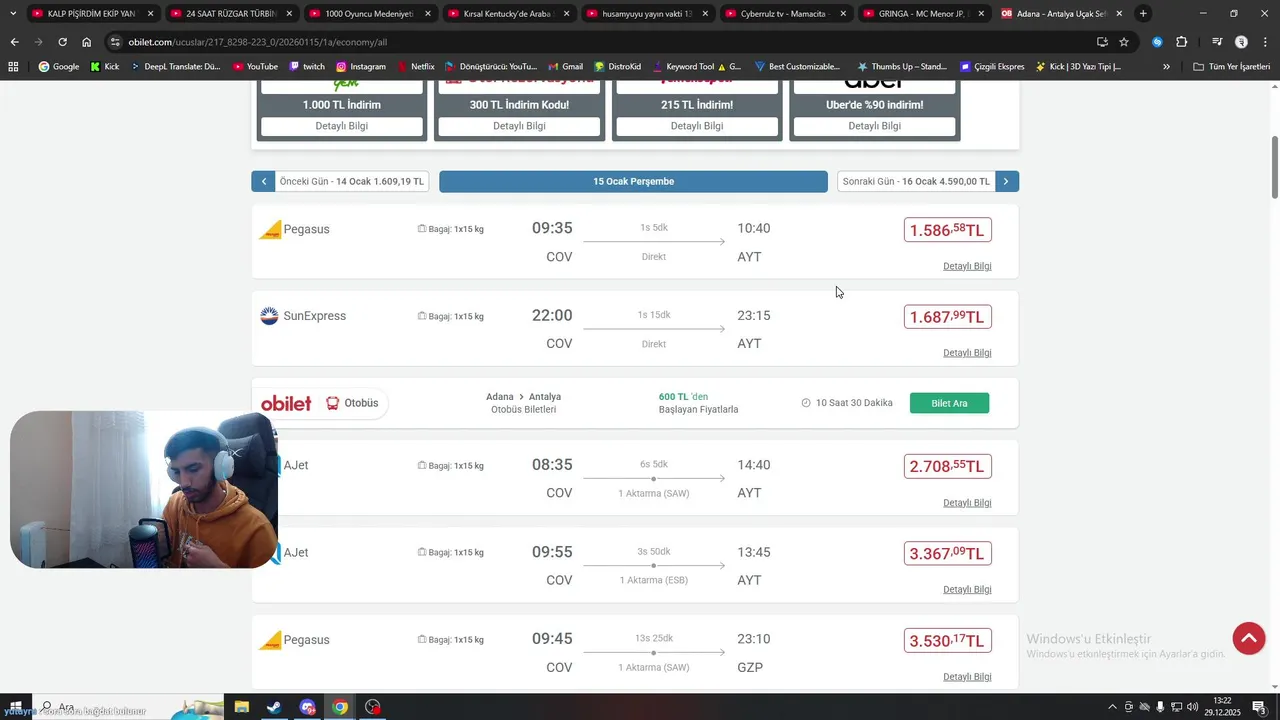Click the red scroll-to-top arrow button

[x=1248, y=639]
